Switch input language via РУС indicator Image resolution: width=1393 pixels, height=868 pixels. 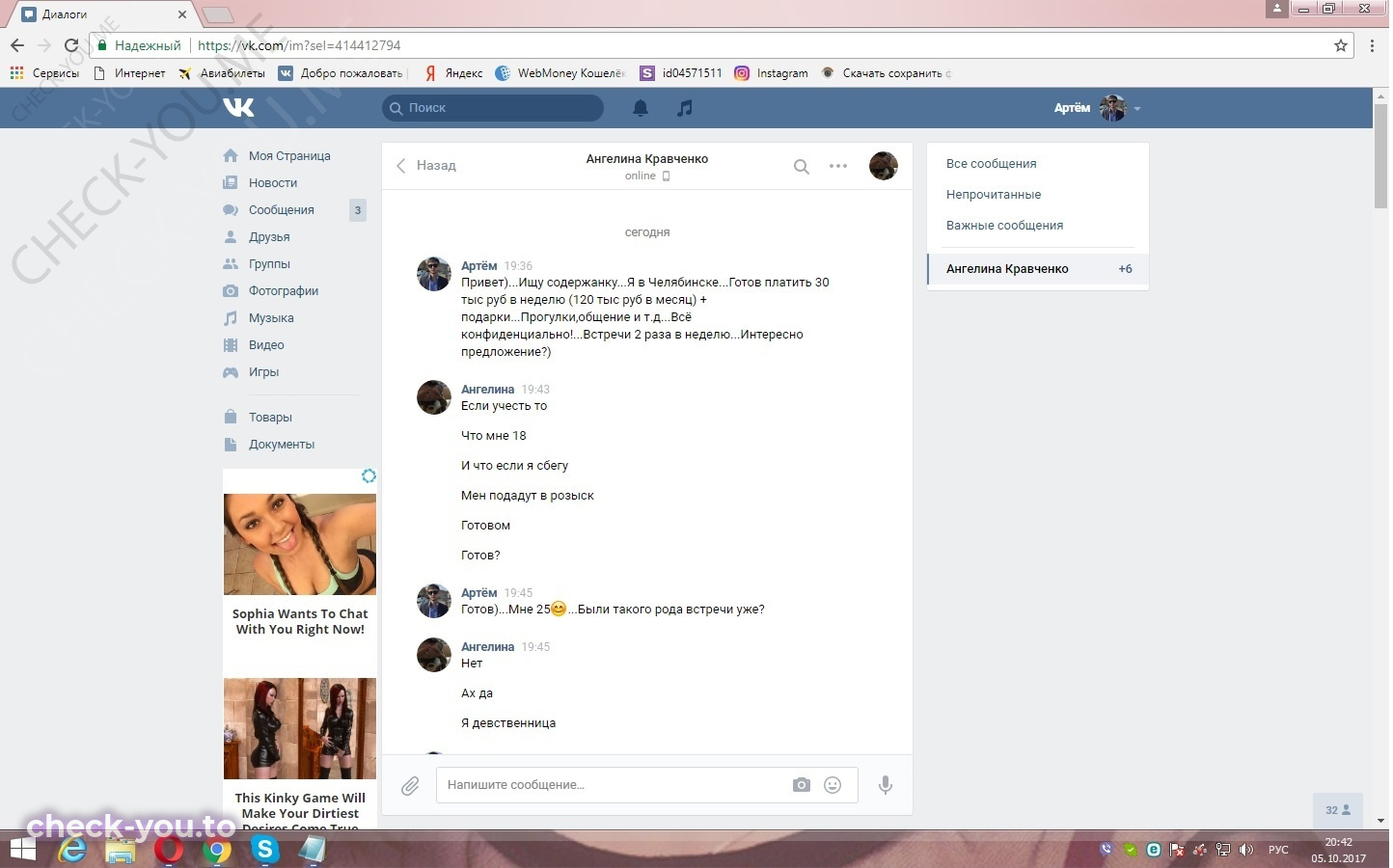coord(1278,850)
